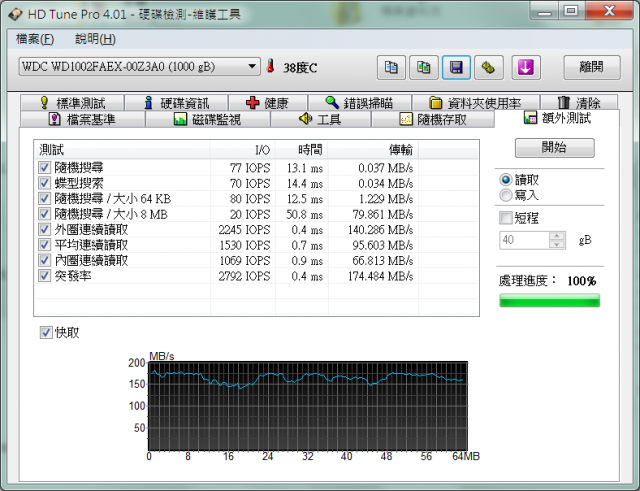The width and height of the screenshot is (640, 491).
Task: Click the speaker icon on 工具 tab
Action: (305, 119)
